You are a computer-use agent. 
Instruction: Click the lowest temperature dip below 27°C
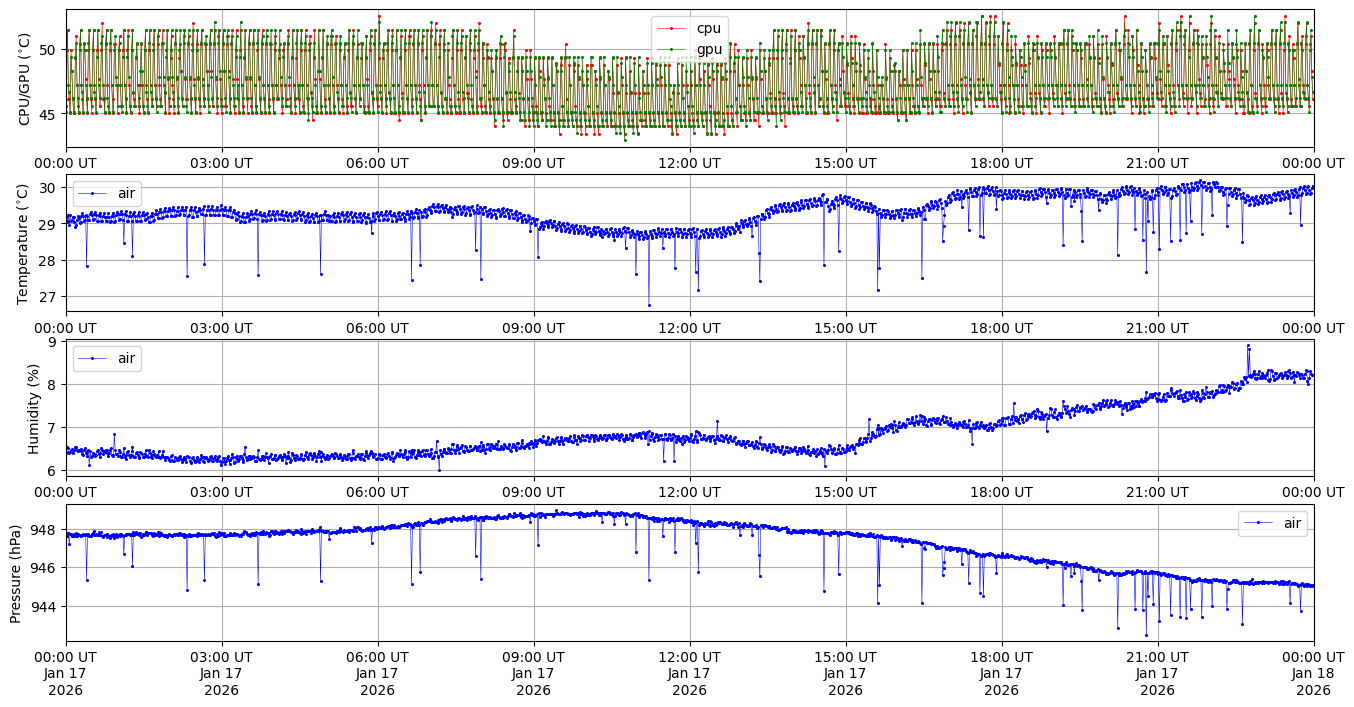[649, 305]
